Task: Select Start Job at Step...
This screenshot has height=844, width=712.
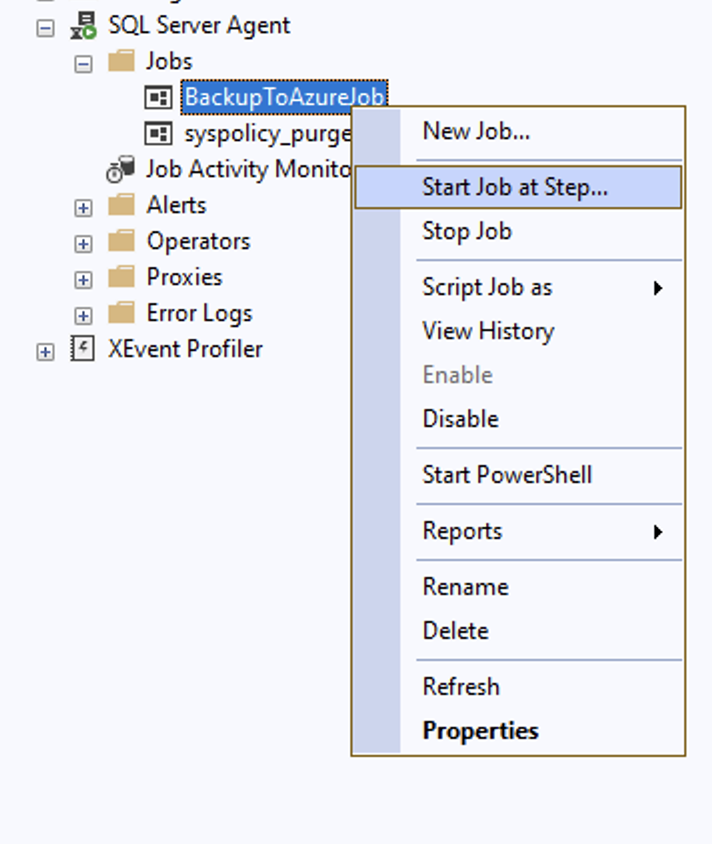Action: click(x=518, y=187)
